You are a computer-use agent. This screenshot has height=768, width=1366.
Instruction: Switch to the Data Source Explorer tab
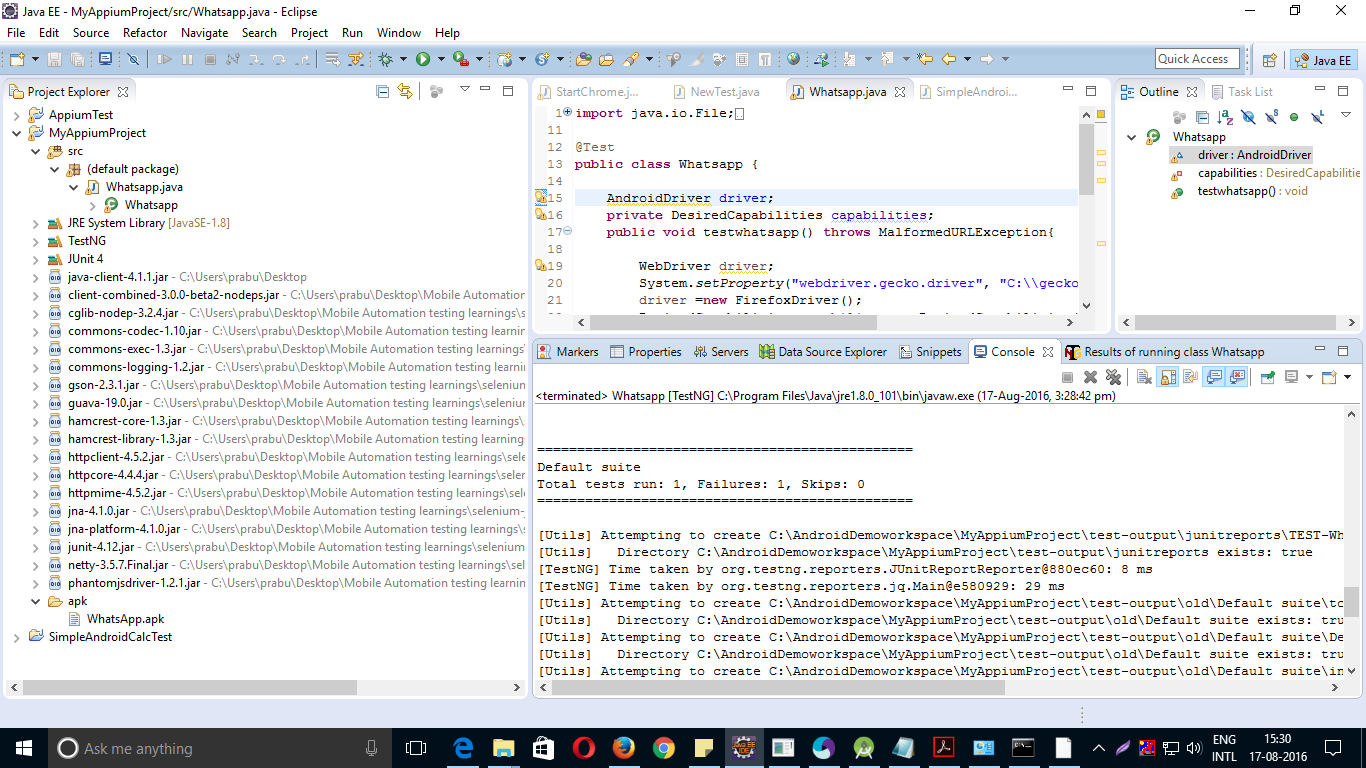click(823, 352)
